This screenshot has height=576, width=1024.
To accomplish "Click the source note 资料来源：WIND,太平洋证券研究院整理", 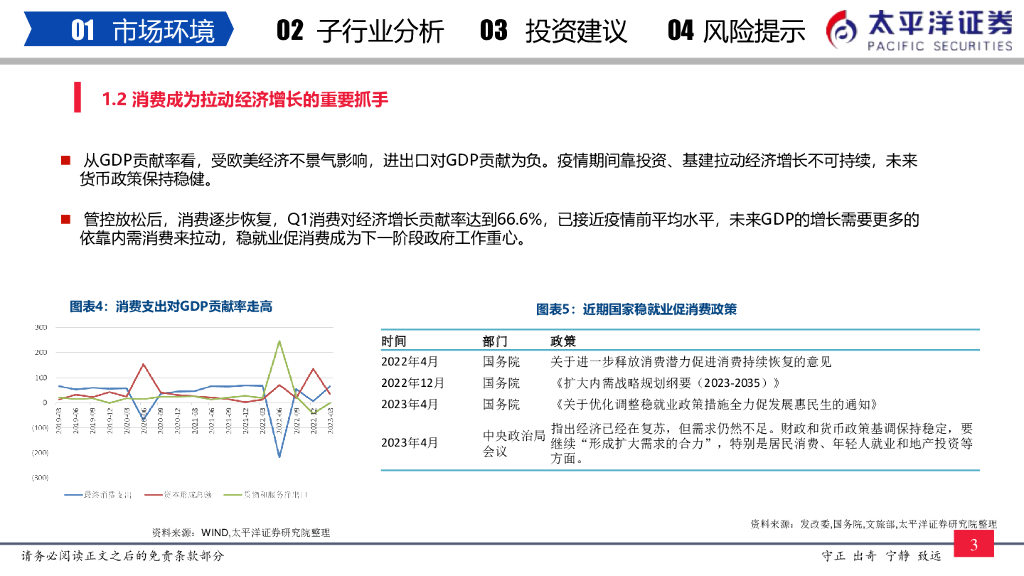I will click(240, 533).
